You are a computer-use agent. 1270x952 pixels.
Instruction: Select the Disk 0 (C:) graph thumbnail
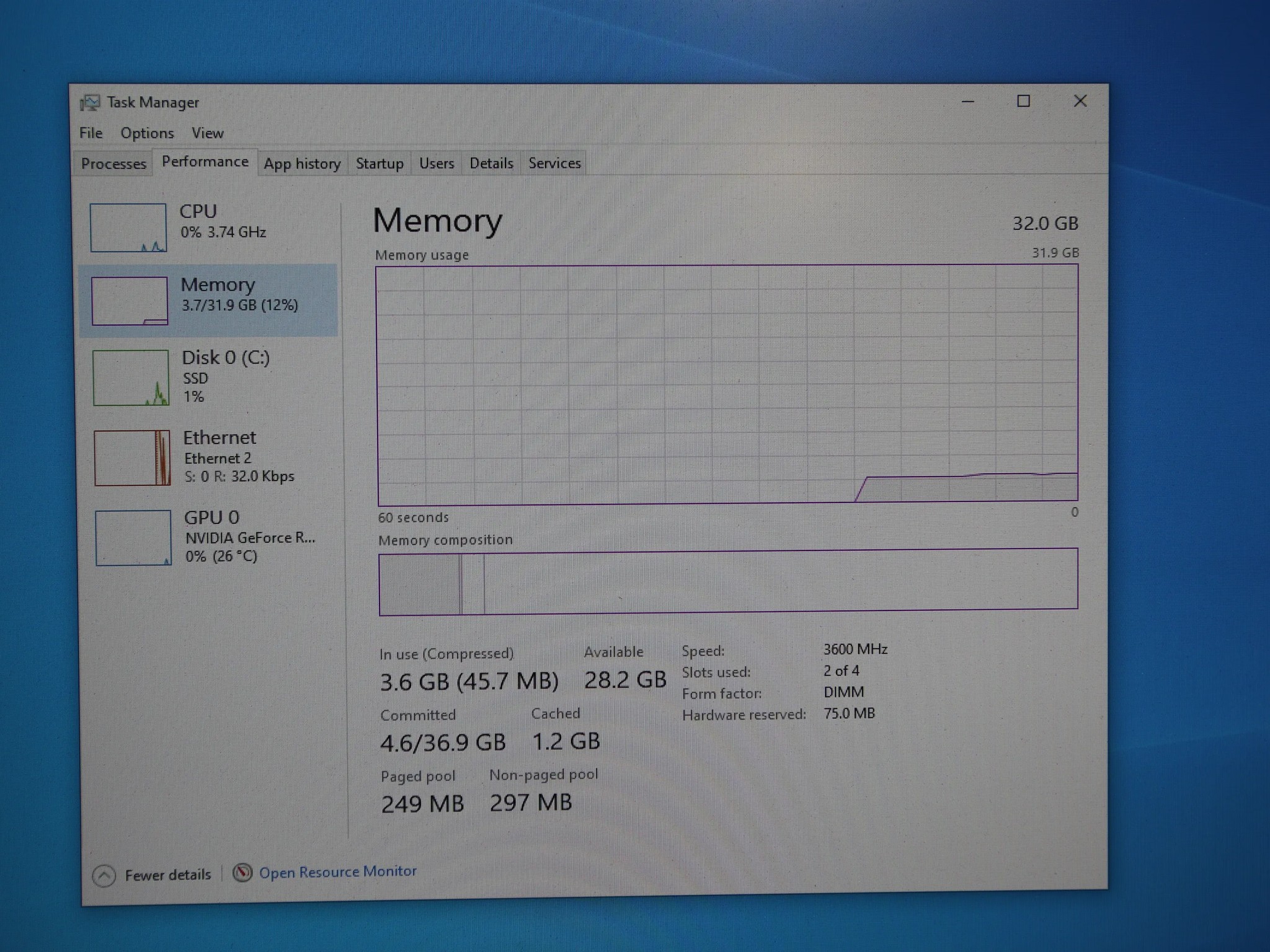[131, 377]
